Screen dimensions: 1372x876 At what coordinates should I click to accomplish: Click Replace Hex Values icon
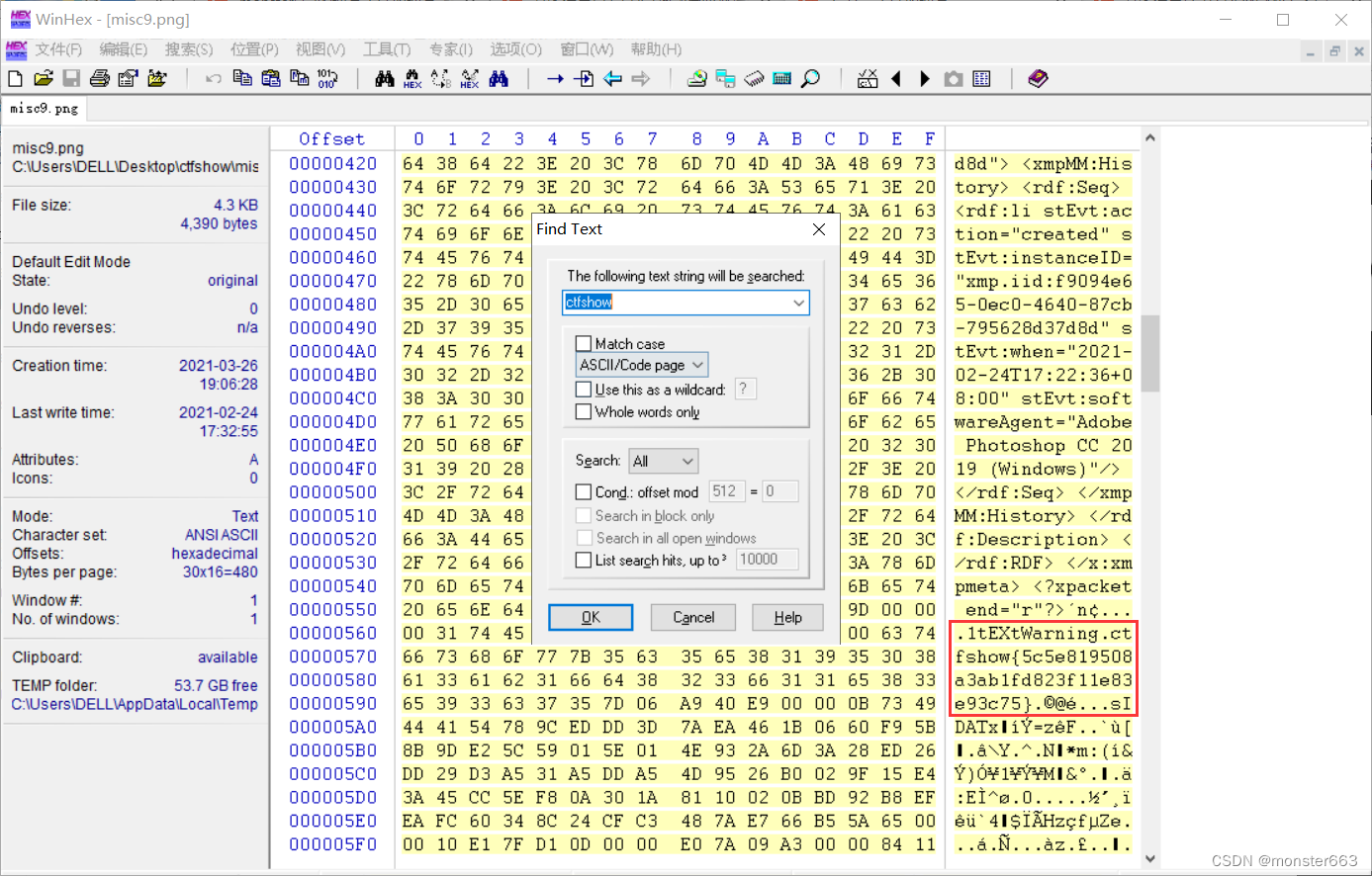tap(470, 78)
